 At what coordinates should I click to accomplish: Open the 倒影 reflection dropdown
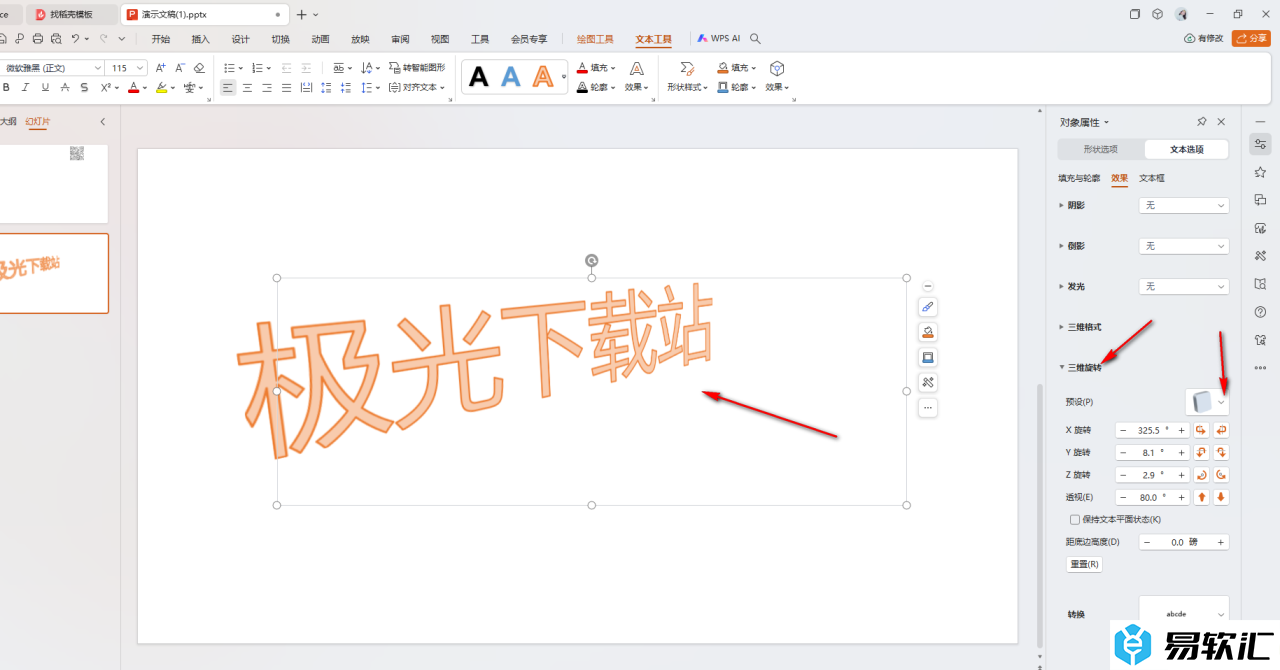(x=1184, y=246)
